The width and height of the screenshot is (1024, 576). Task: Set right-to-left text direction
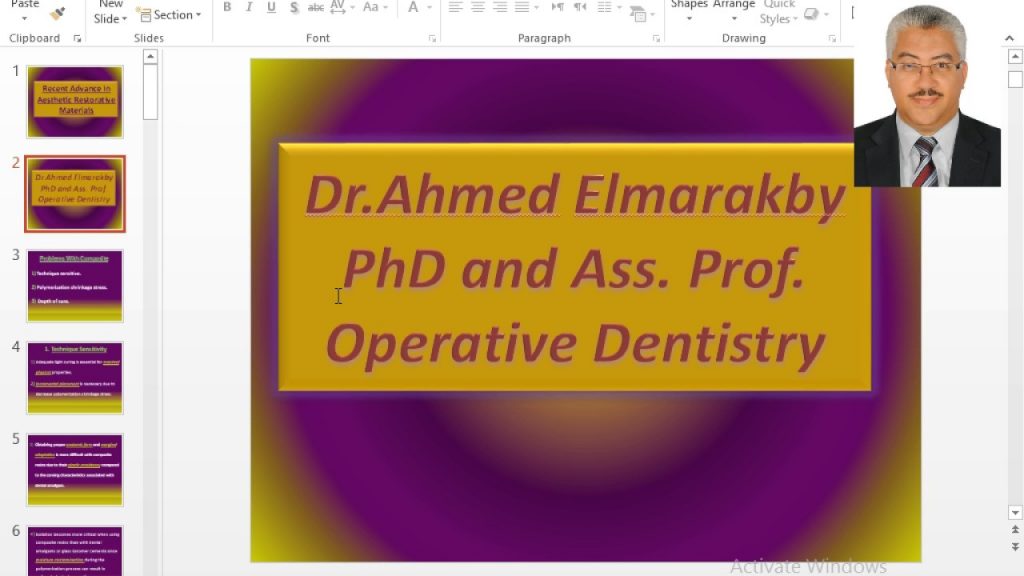tap(580, 7)
